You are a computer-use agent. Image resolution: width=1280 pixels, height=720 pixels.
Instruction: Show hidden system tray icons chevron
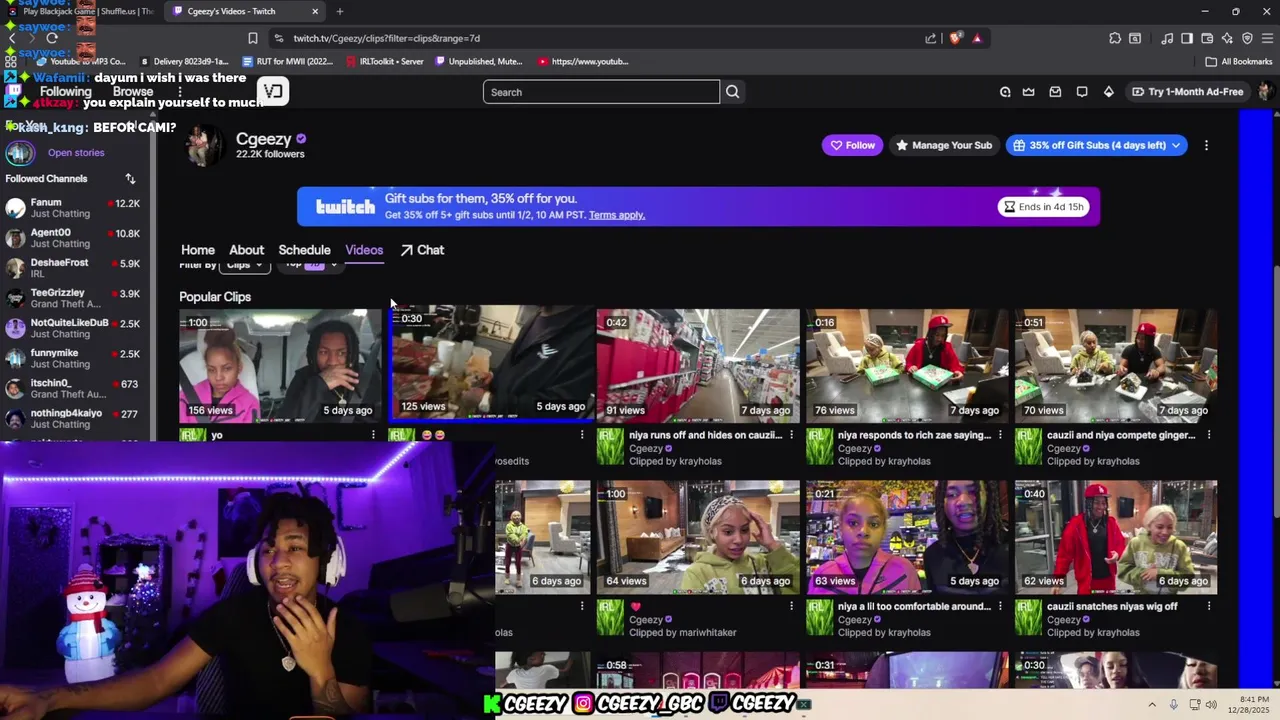(1151, 704)
